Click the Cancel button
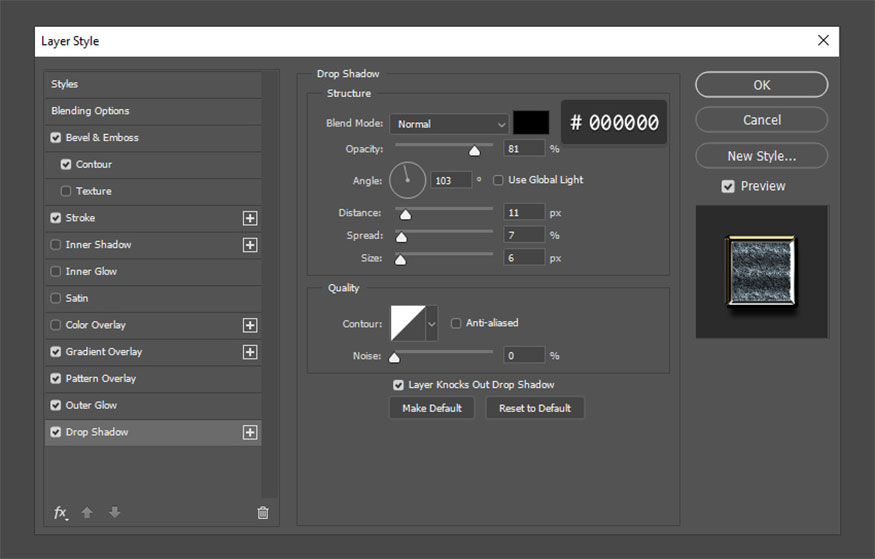This screenshot has width=875, height=559. pyautogui.click(x=762, y=120)
